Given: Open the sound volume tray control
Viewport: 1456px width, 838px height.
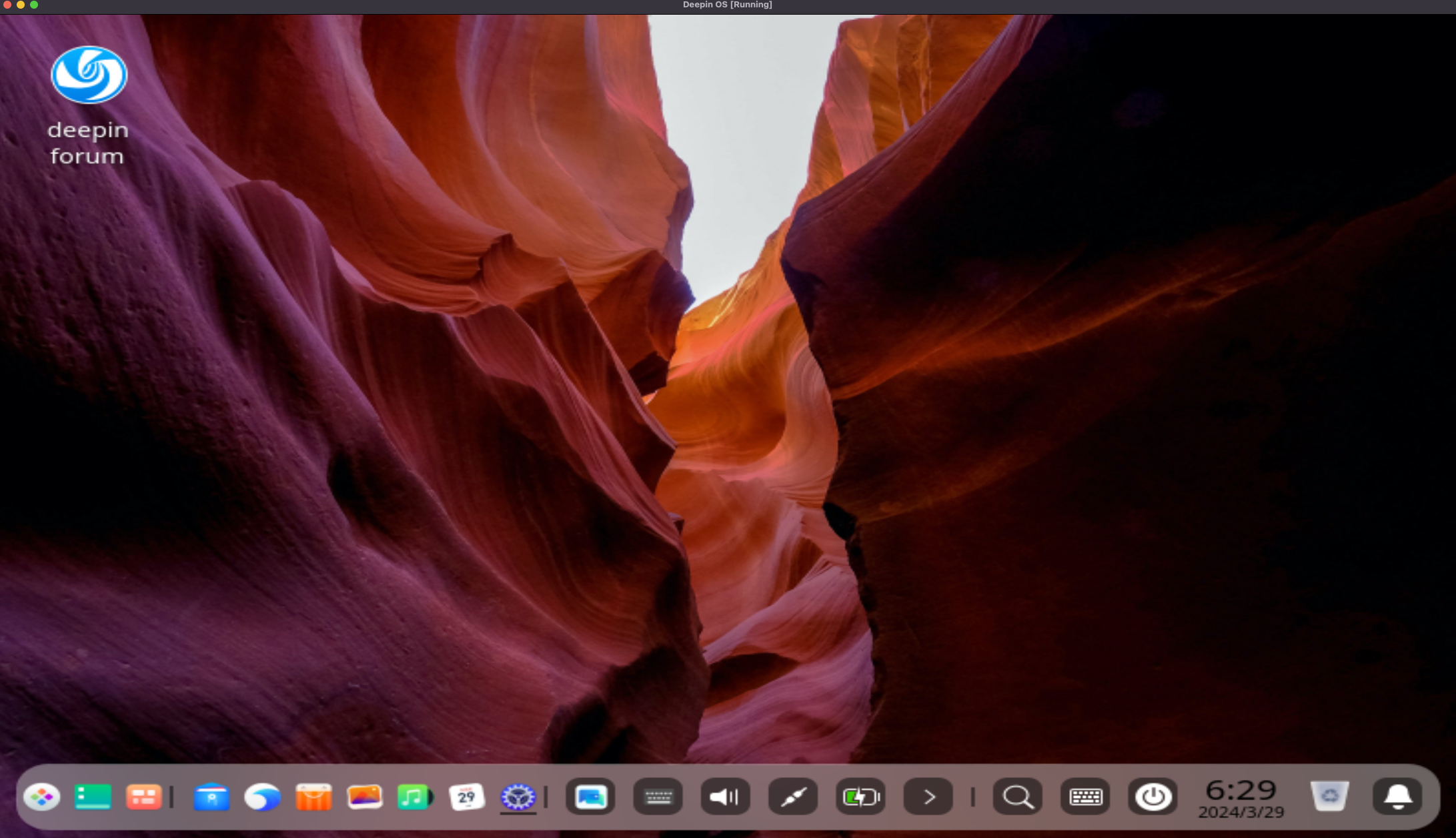Looking at the screenshot, I should [725, 797].
